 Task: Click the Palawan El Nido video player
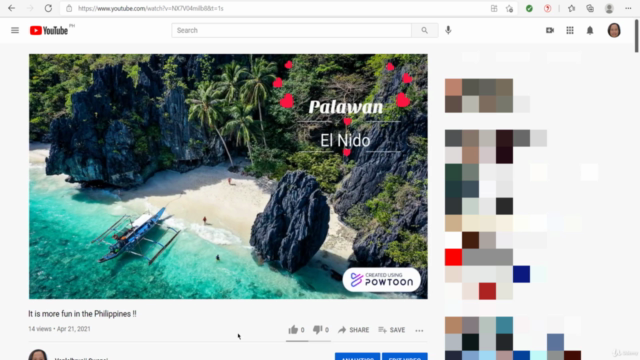coord(228,176)
